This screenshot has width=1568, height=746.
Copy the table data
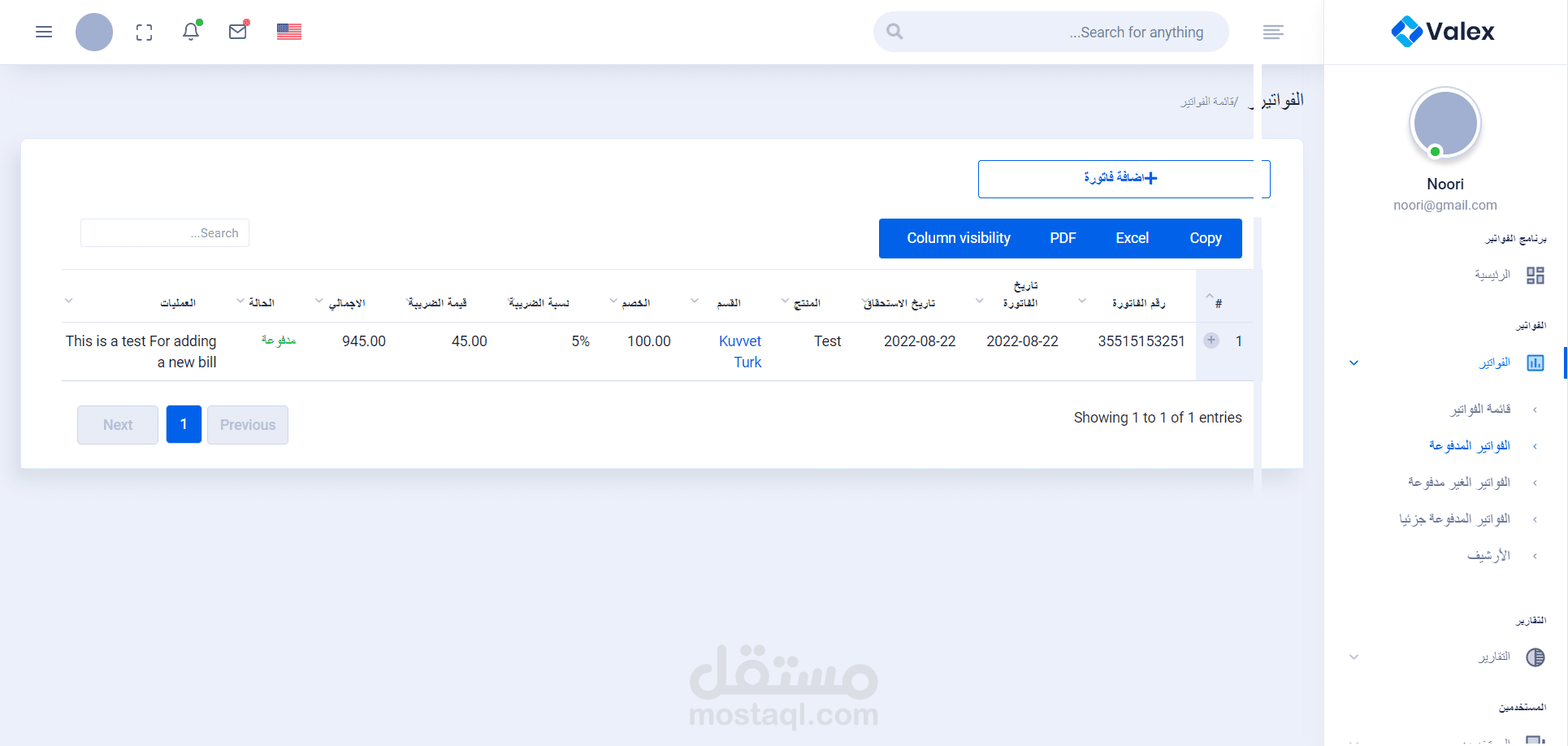tap(1205, 238)
